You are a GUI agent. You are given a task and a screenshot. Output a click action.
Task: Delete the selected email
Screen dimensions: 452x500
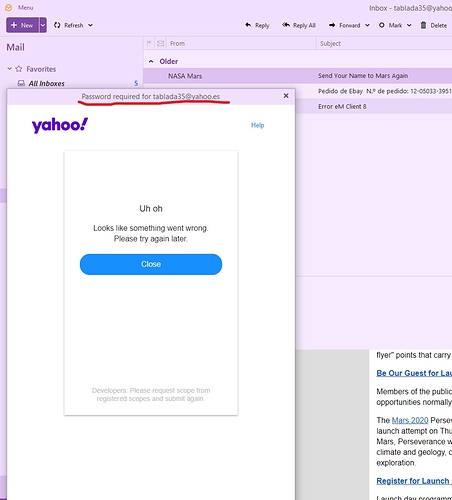434,25
